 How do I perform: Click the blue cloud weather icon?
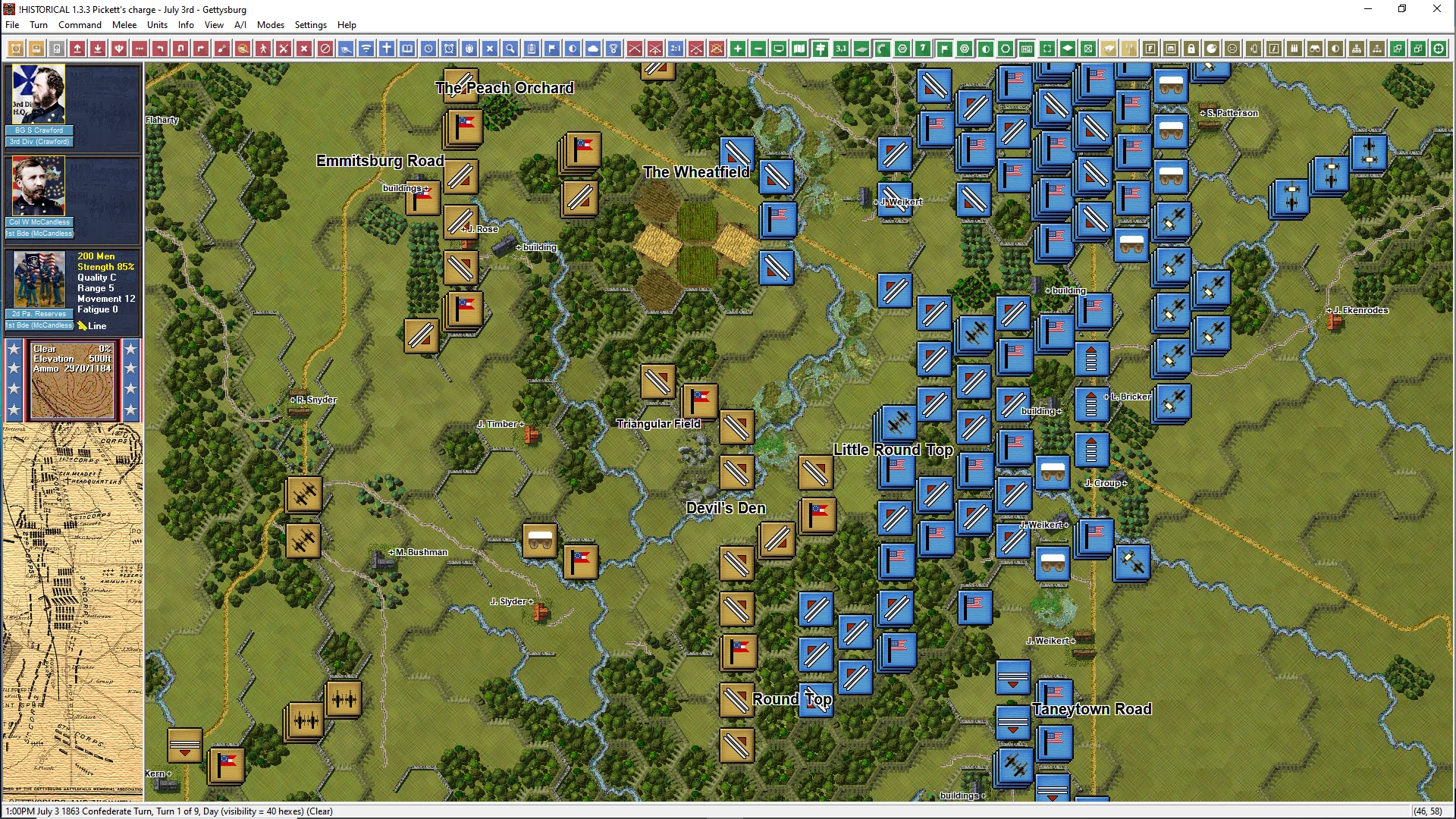pyautogui.click(x=593, y=49)
